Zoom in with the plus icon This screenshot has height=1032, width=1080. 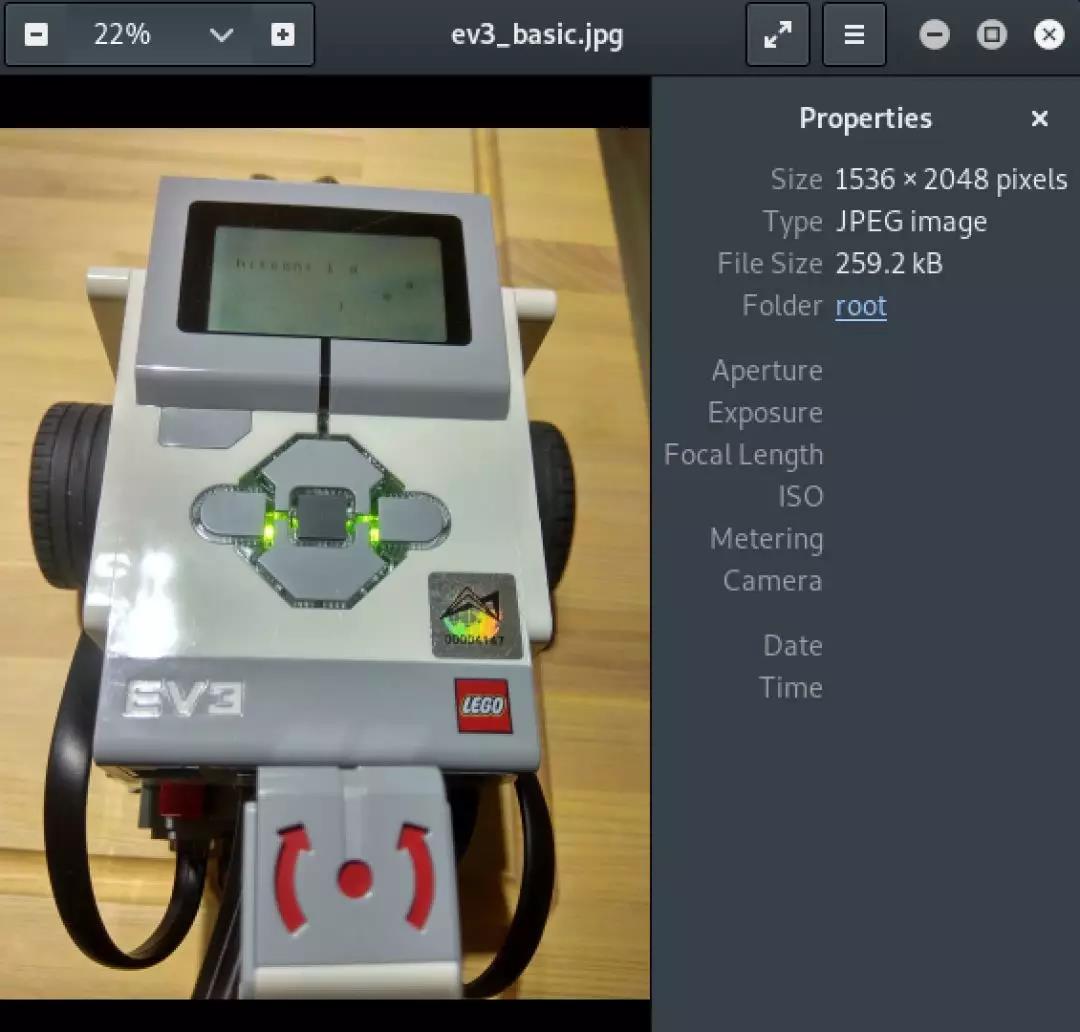(x=282, y=34)
